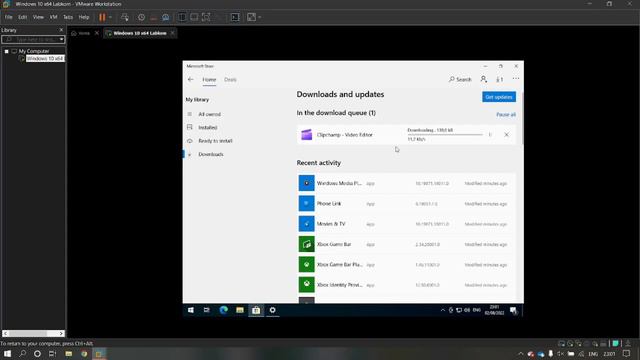
Task: Open VMware VM menu
Action: 53,17
